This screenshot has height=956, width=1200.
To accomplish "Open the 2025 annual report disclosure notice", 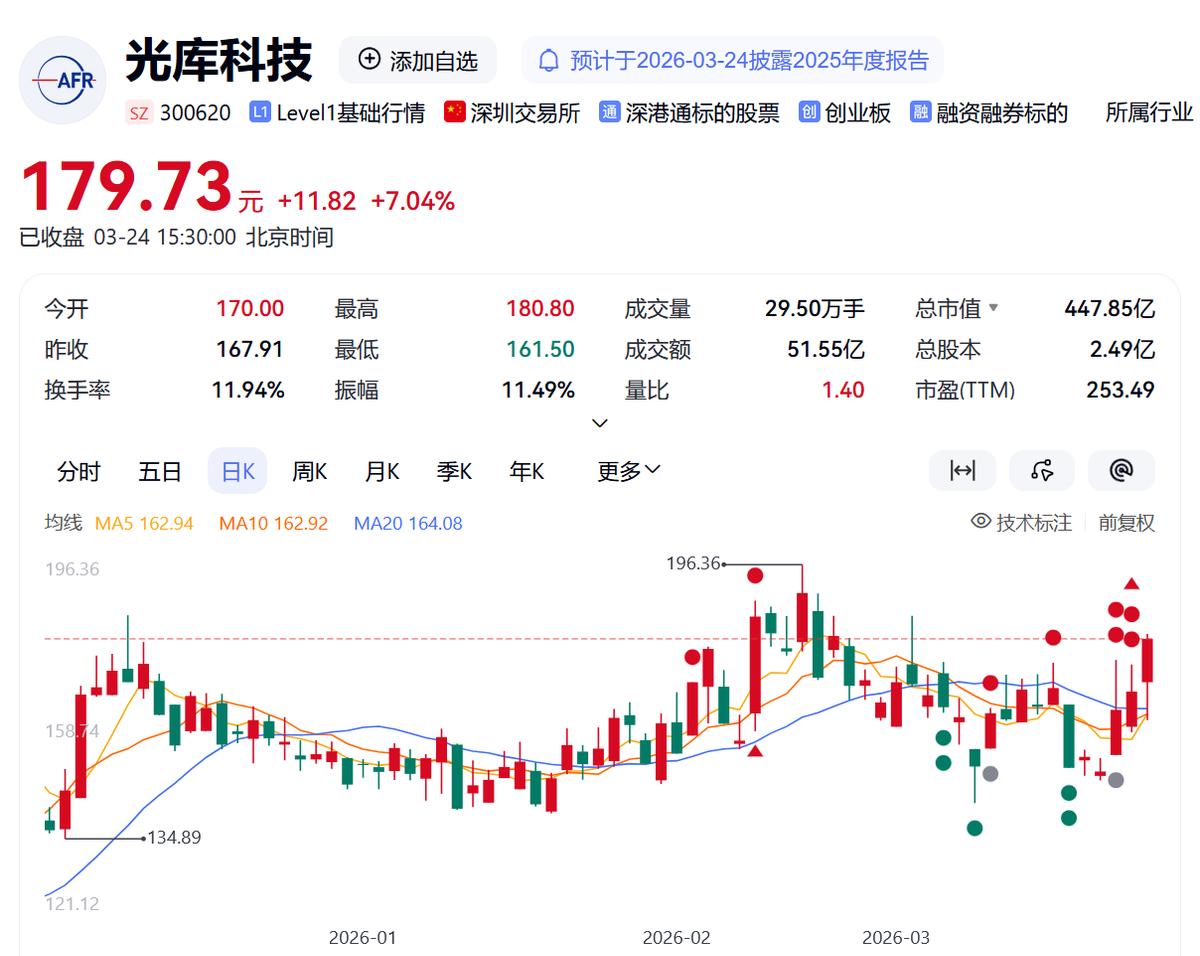I will pos(732,60).
